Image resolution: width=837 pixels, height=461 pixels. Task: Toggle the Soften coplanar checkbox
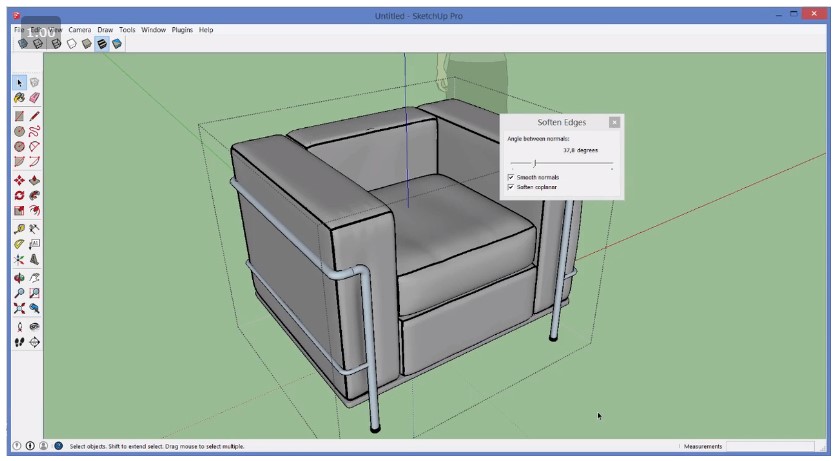(x=511, y=187)
